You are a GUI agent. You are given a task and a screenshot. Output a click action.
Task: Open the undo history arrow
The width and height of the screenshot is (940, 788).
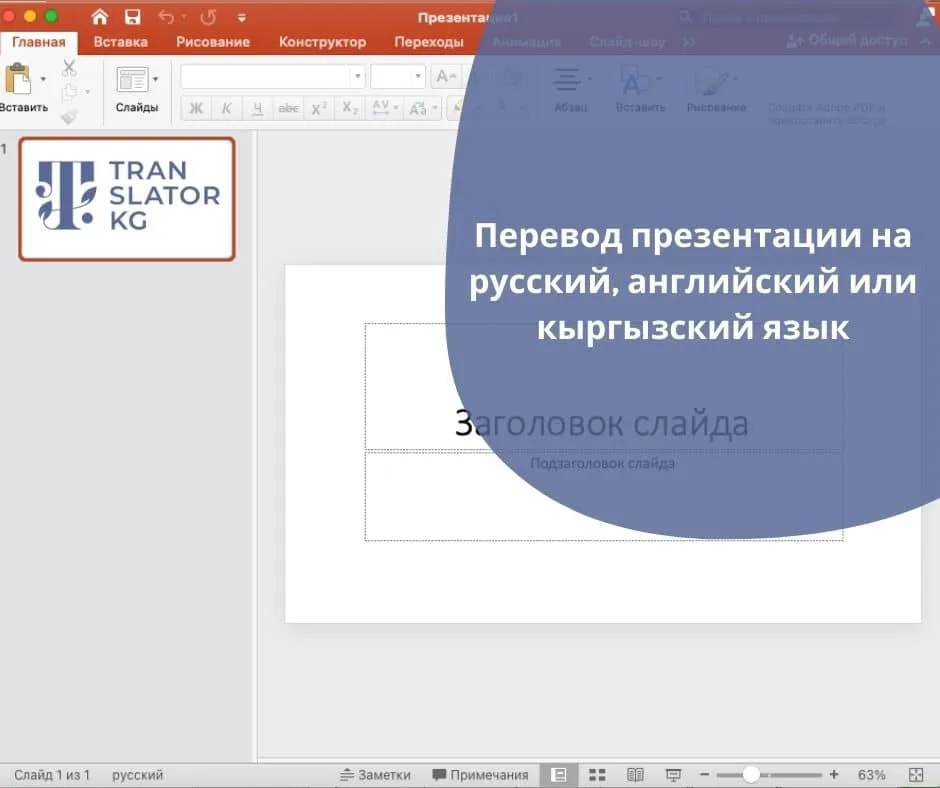(183, 17)
